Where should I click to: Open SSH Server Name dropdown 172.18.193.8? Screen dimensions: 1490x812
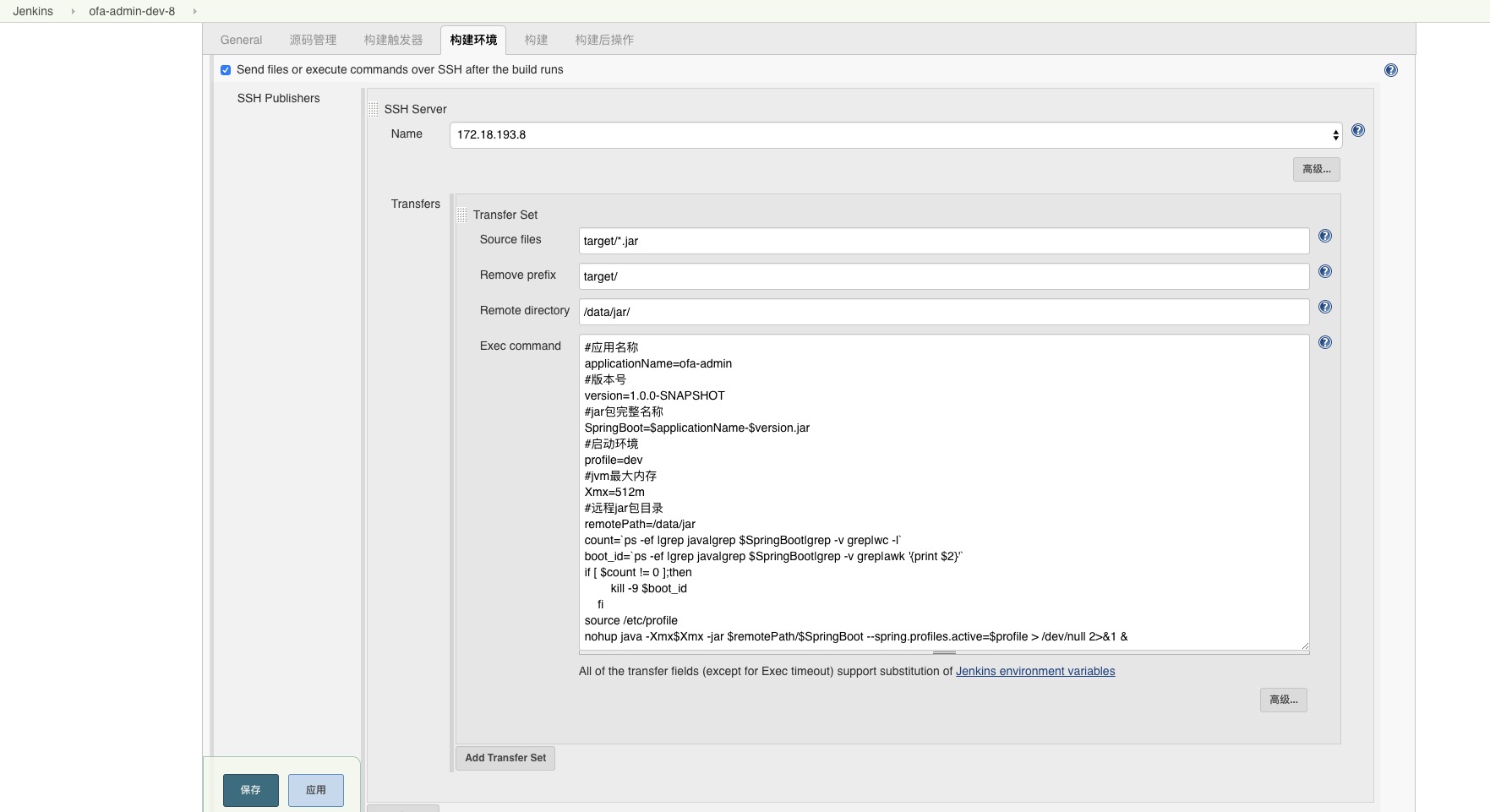coord(896,135)
